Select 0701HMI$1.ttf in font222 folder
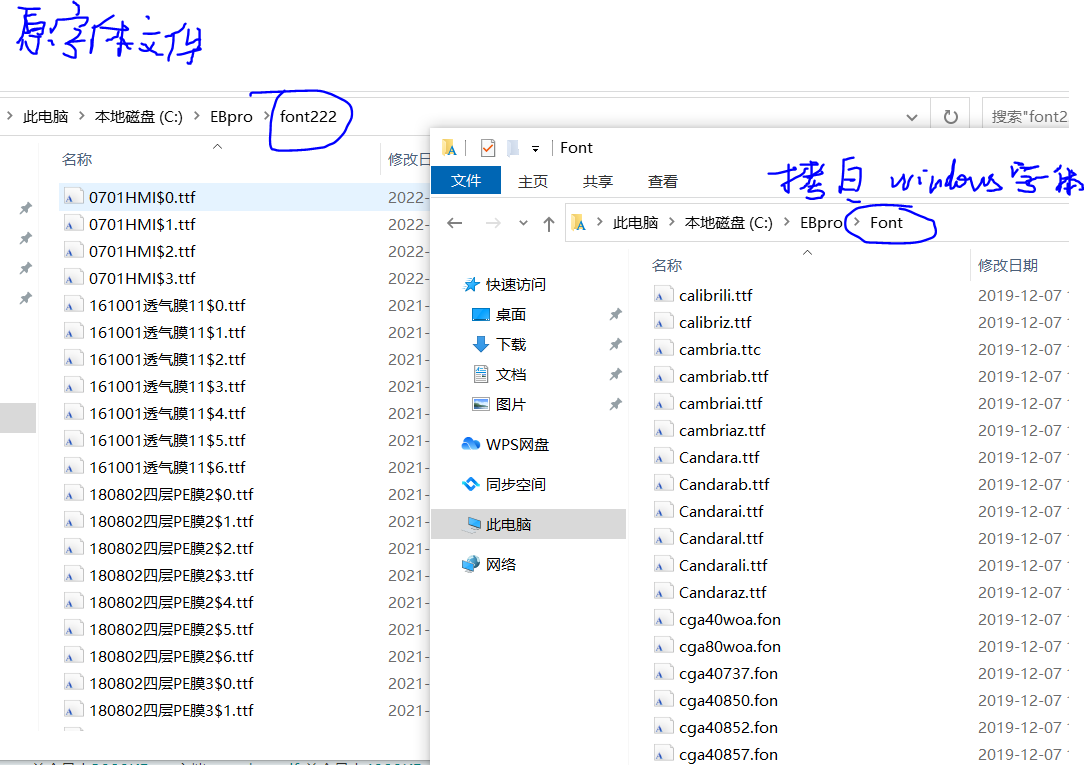The height and width of the screenshot is (765, 1084). [x=142, y=224]
